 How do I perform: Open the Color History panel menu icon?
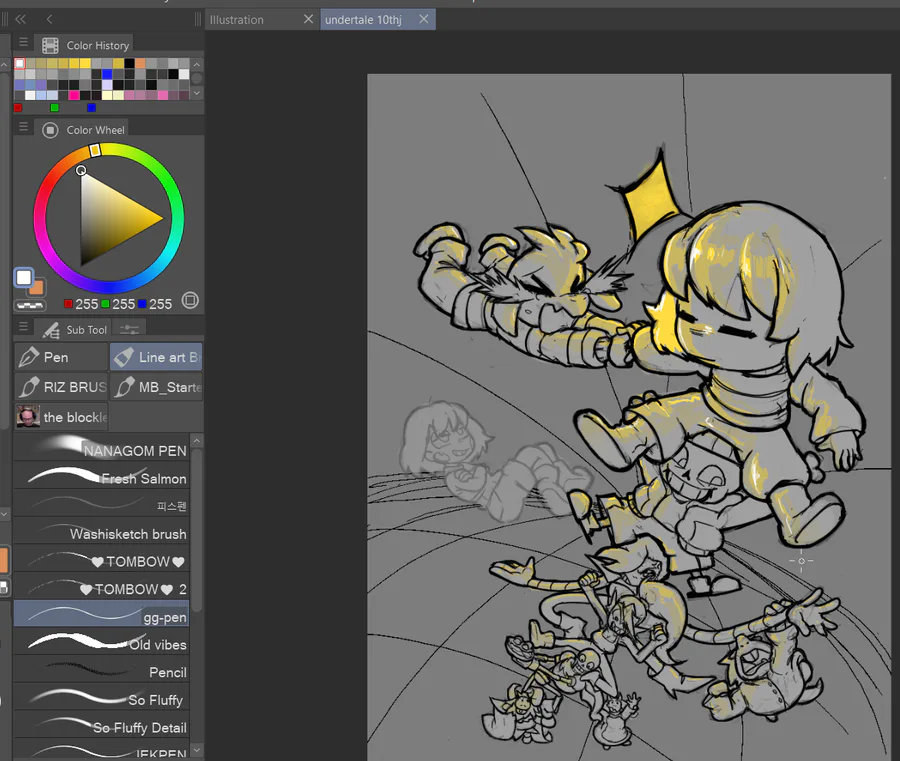(23, 42)
